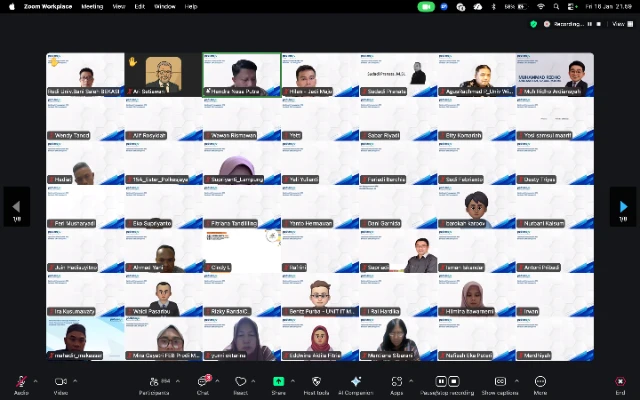Click the Alif Rasyidah name label
Viewport: 640px width, 400px height.
click(x=146, y=136)
